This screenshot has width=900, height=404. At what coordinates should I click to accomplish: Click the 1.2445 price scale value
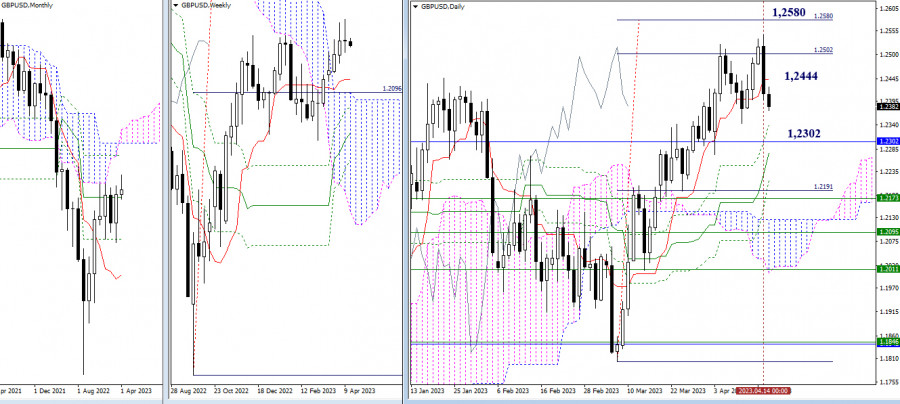tap(889, 78)
